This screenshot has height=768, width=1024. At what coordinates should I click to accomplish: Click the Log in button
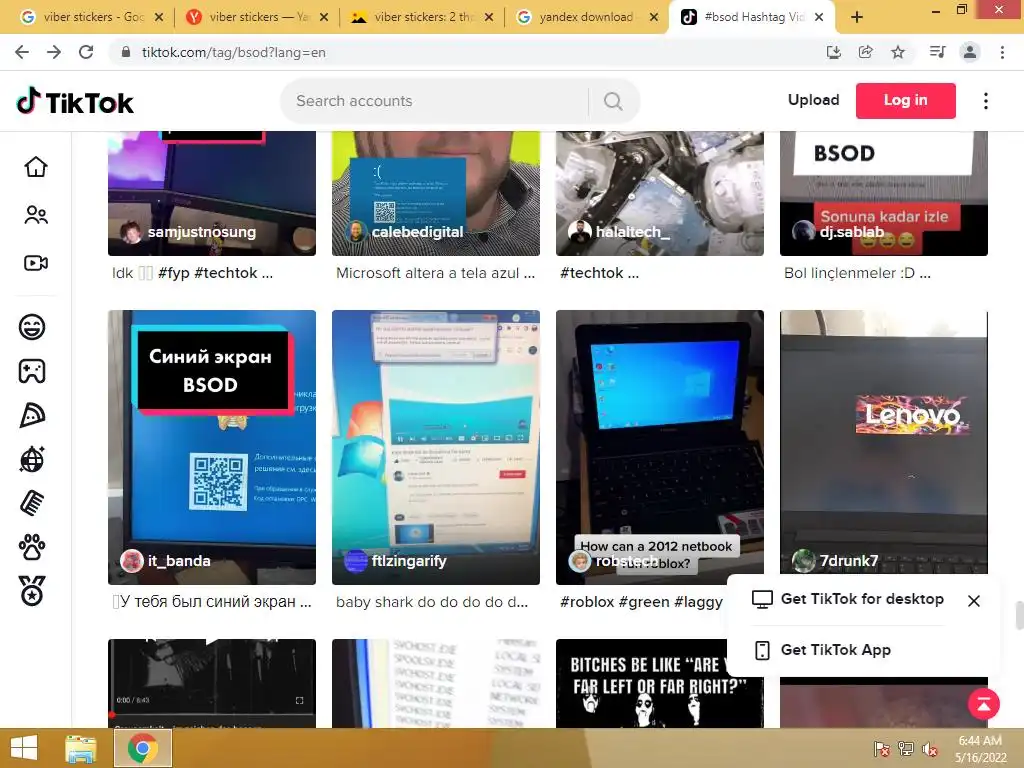[905, 101]
